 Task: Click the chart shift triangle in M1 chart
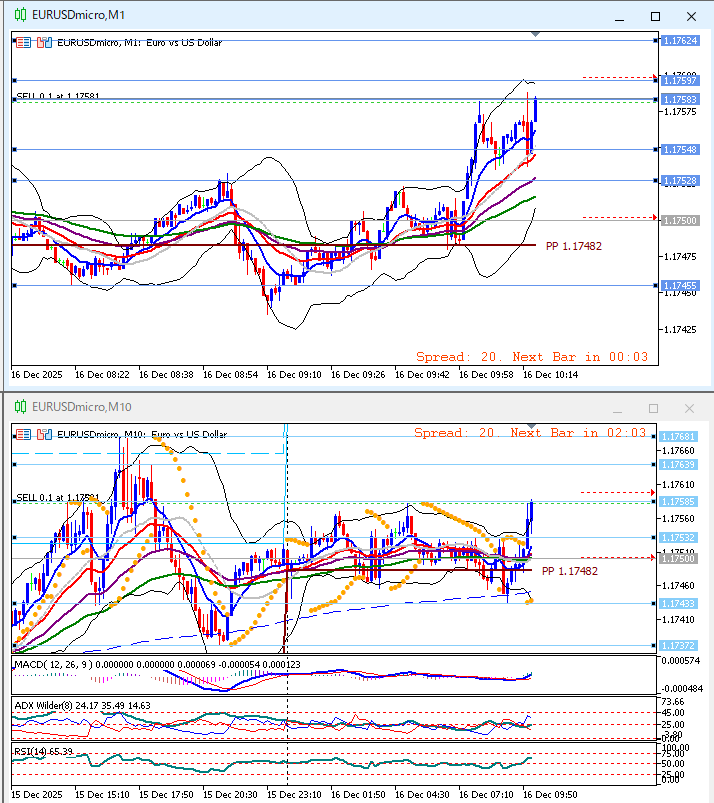[536, 35]
